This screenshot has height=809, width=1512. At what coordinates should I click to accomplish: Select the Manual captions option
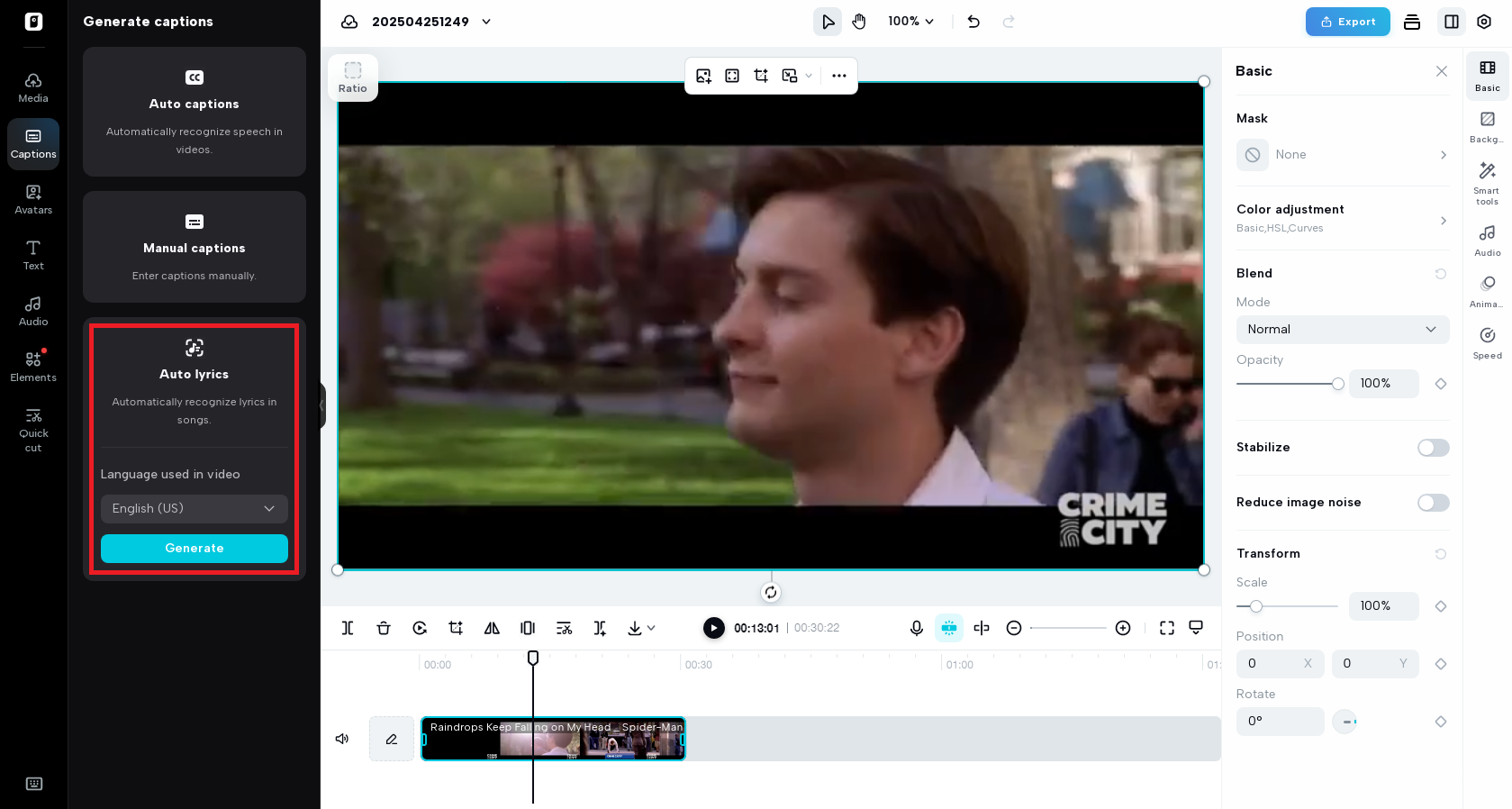click(195, 247)
